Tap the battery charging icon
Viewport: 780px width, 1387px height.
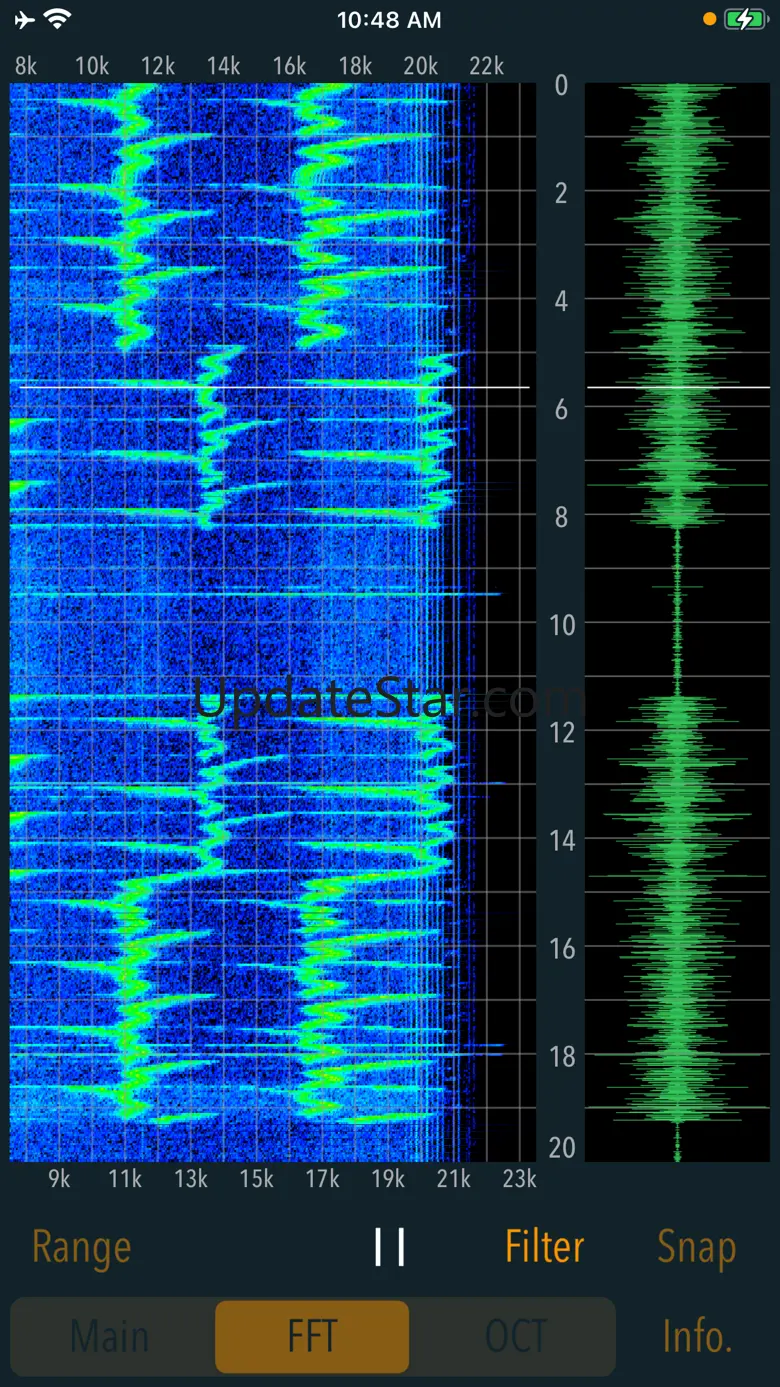[x=745, y=19]
